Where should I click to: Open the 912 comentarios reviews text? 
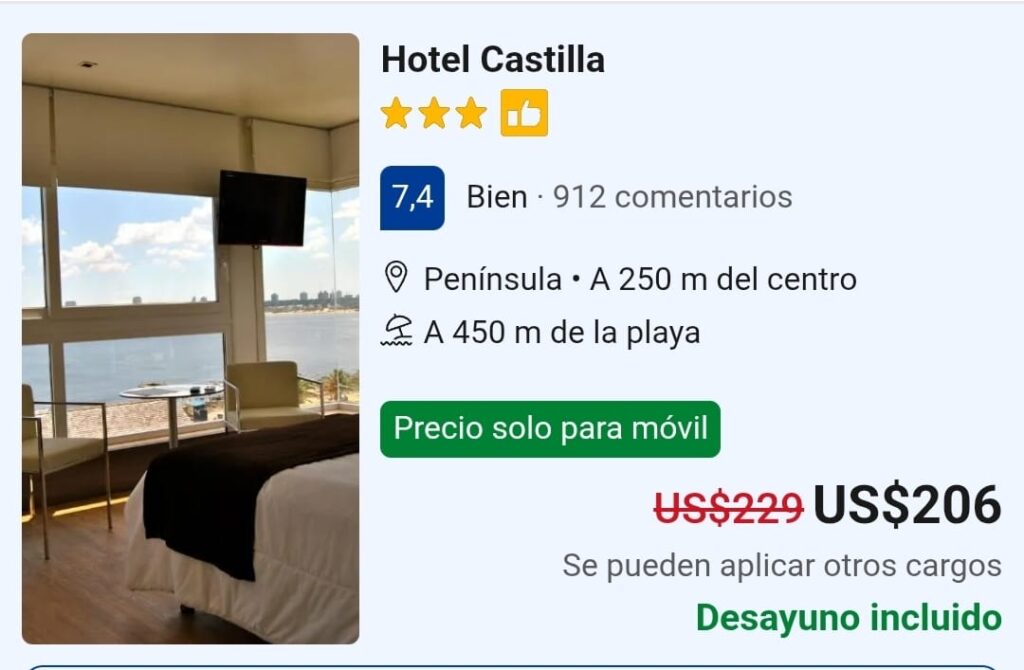click(x=673, y=197)
